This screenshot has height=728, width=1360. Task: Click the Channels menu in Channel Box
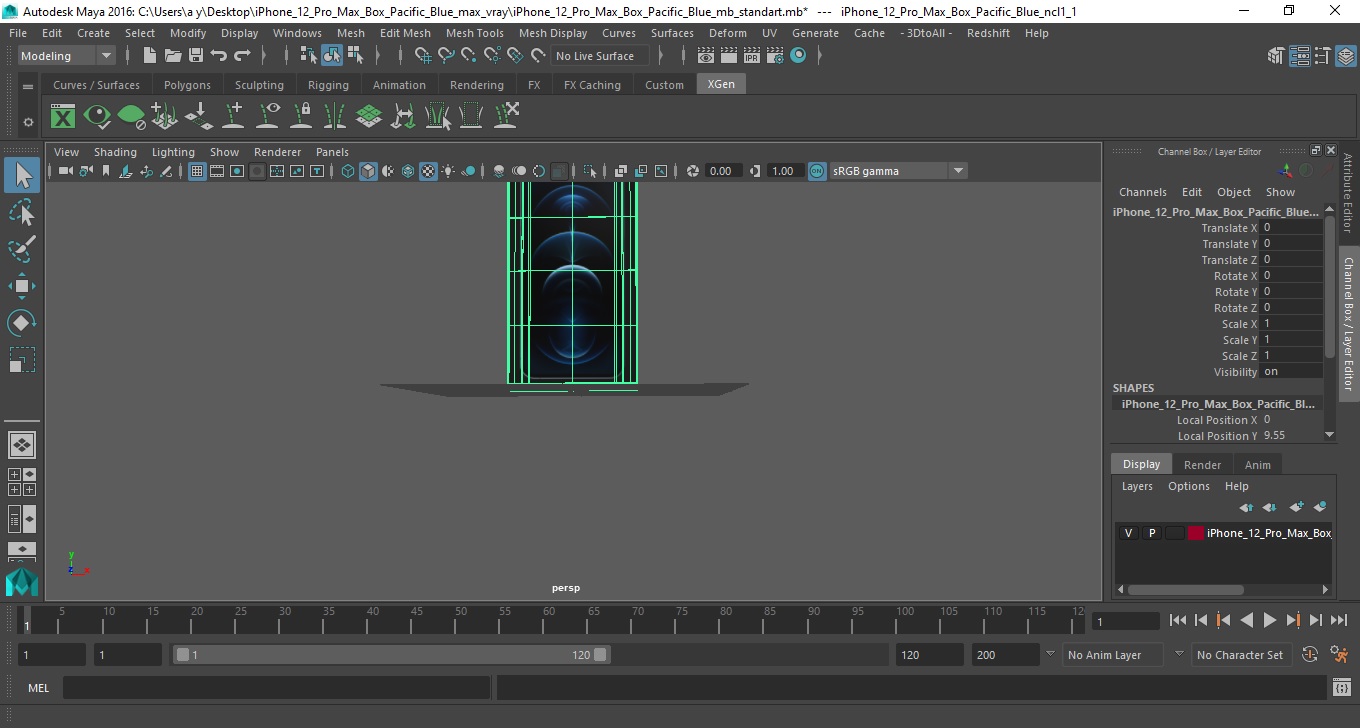pyautogui.click(x=1142, y=192)
